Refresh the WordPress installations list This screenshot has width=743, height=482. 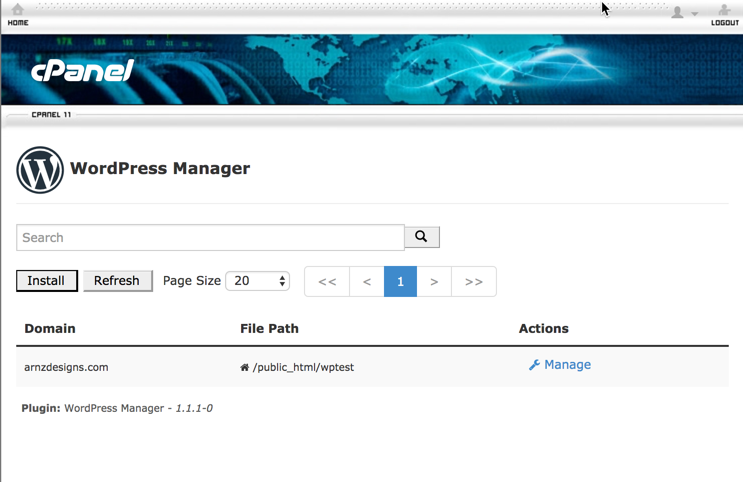tap(118, 281)
